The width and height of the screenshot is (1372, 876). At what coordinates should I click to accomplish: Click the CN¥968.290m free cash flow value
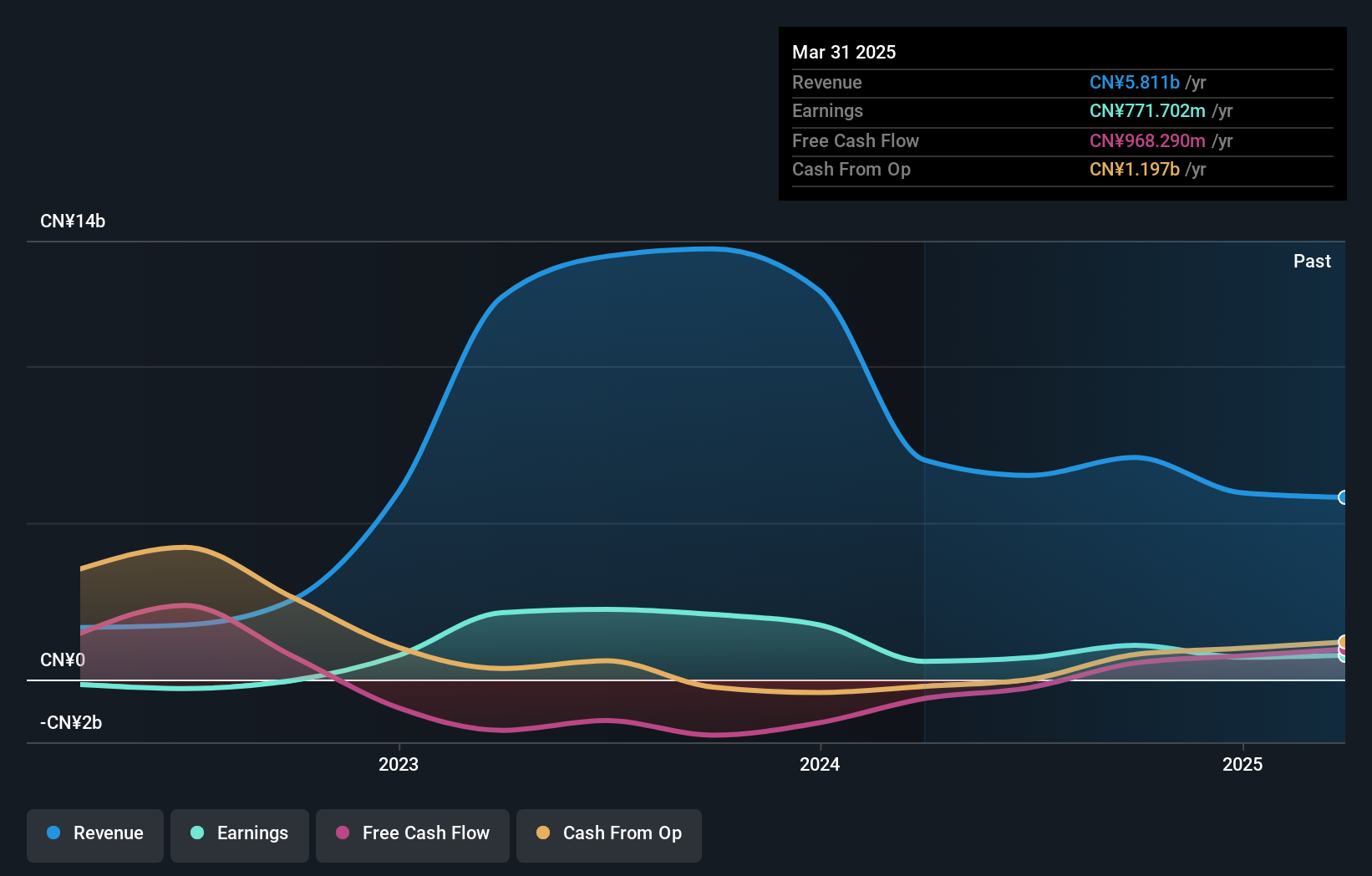pyautogui.click(x=1147, y=140)
